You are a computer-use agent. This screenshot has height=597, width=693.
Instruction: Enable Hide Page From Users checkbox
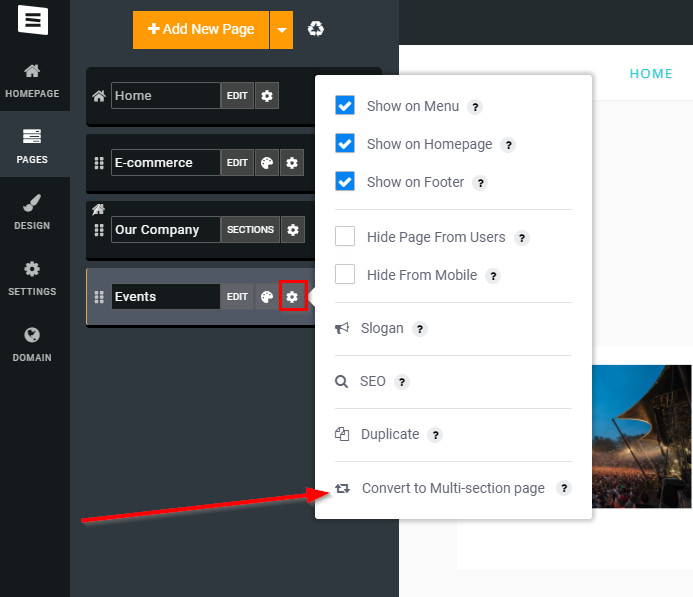[345, 236]
